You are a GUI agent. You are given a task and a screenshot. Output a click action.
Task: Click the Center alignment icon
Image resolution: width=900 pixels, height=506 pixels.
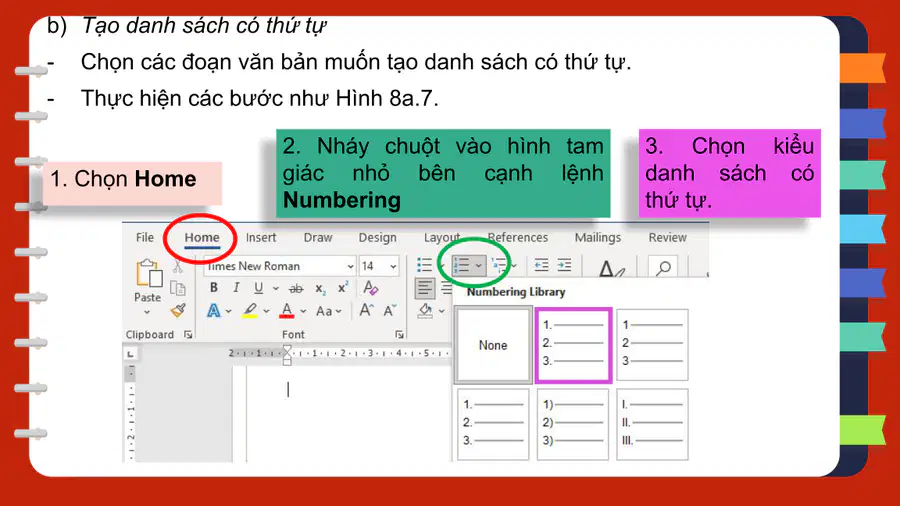point(447,288)
